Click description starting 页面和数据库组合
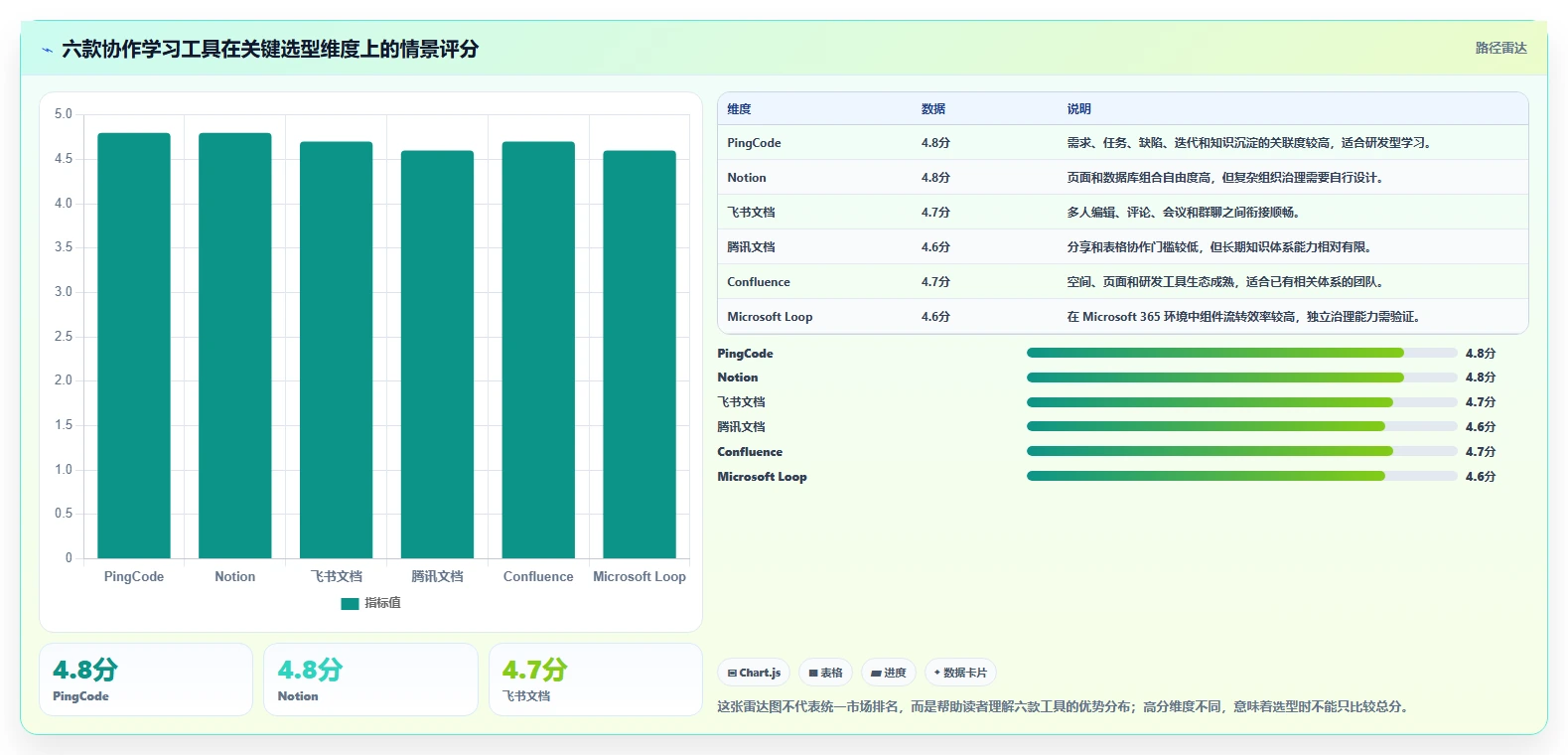This screenshot has width=1568, height=755. coord(1225,178)
